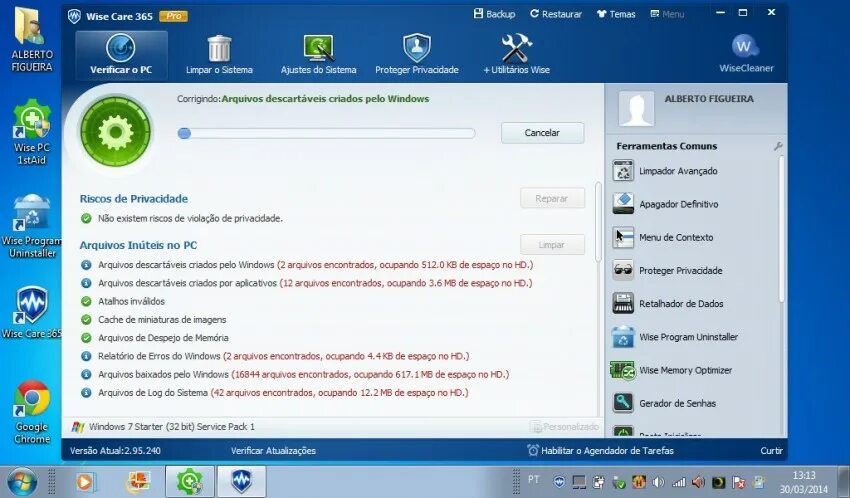This screenshot has width=850, height=498.
Task: Click Verificar Atualizações link
Action: pyautogui.click(x=273, y=450)
